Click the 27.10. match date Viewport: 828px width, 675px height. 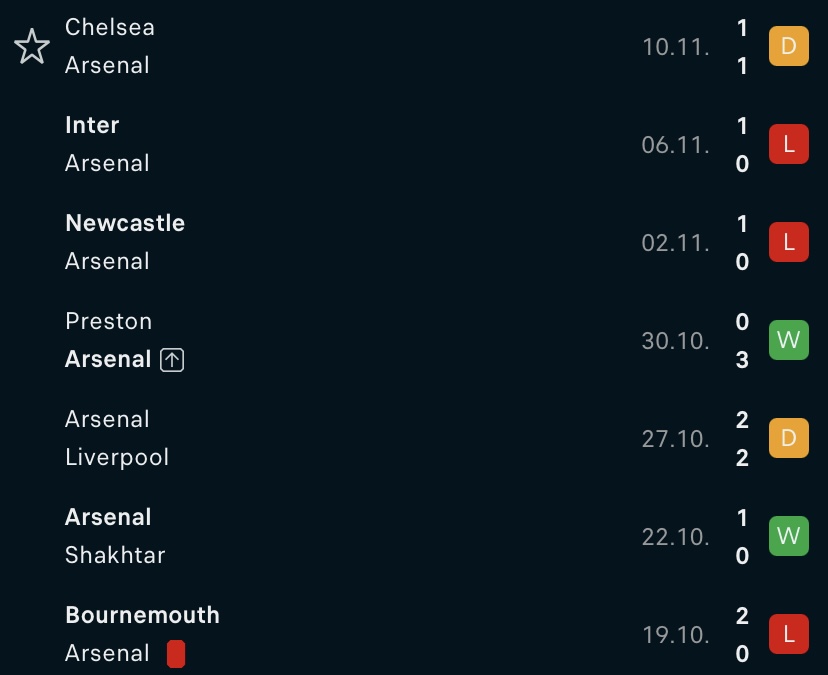[675, 439]
